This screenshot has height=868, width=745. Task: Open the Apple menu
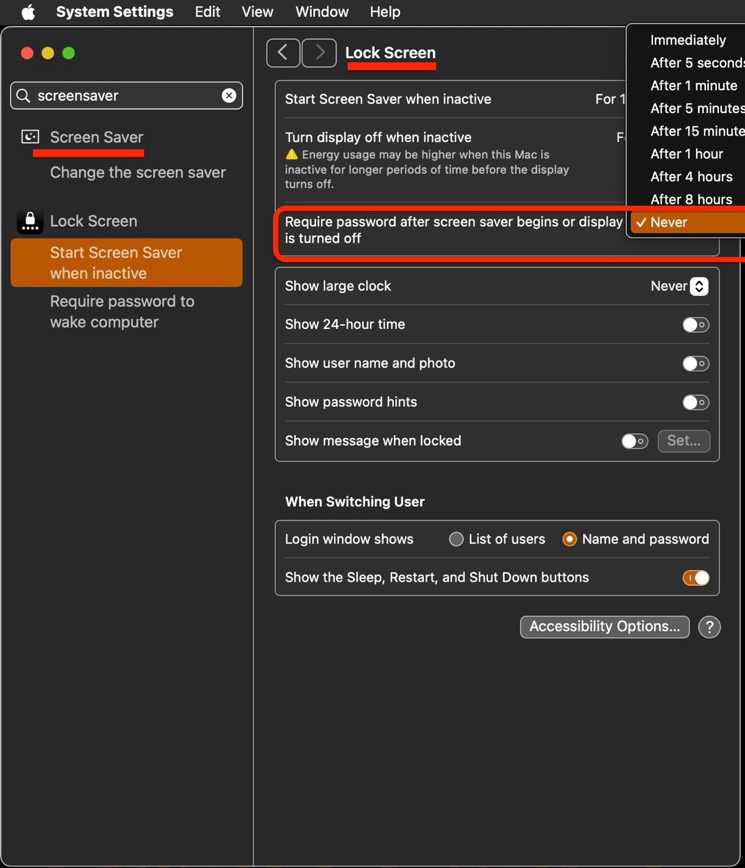(x=28, y=12)
